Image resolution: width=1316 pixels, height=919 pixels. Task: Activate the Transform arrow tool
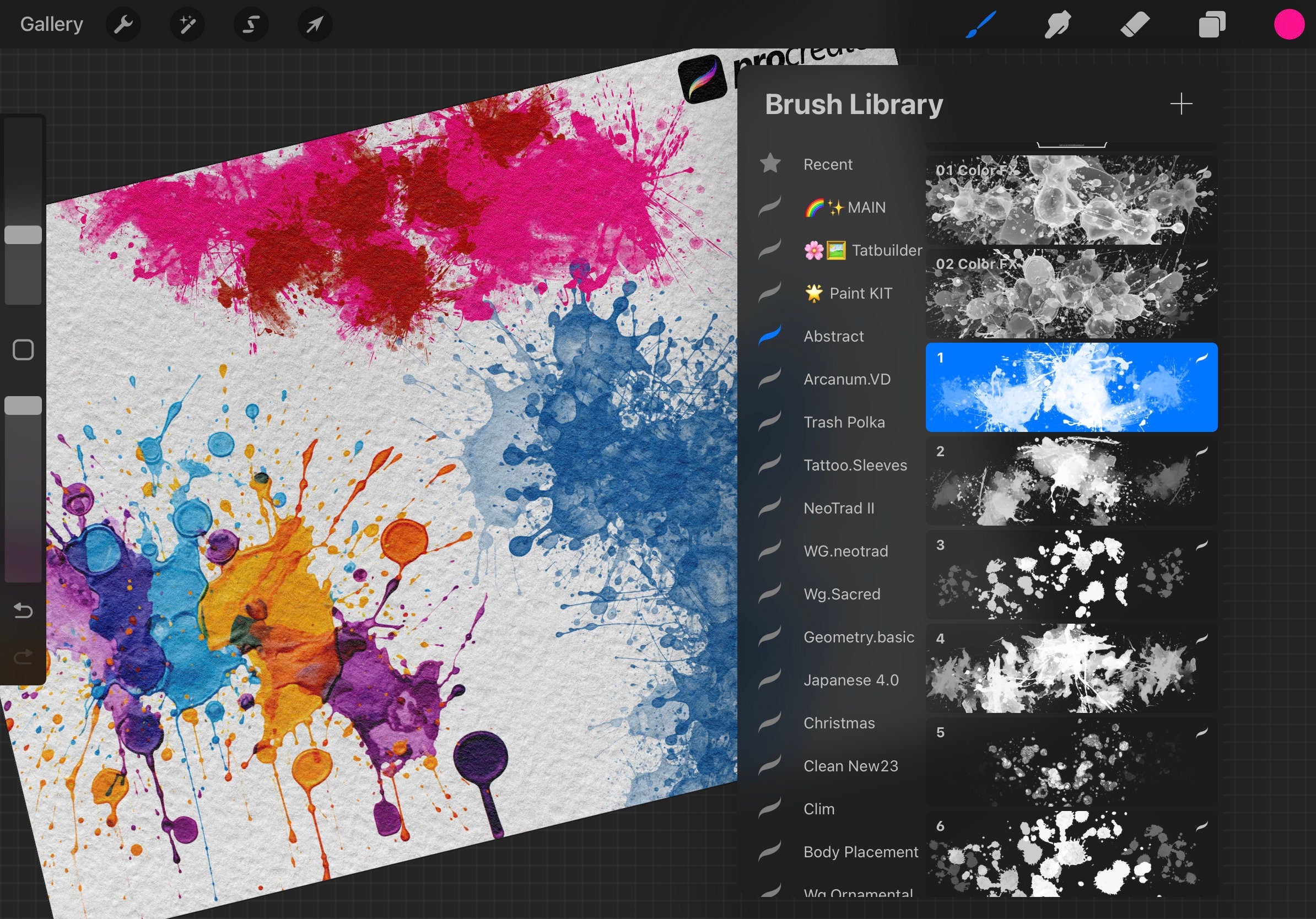pos(315,24)
